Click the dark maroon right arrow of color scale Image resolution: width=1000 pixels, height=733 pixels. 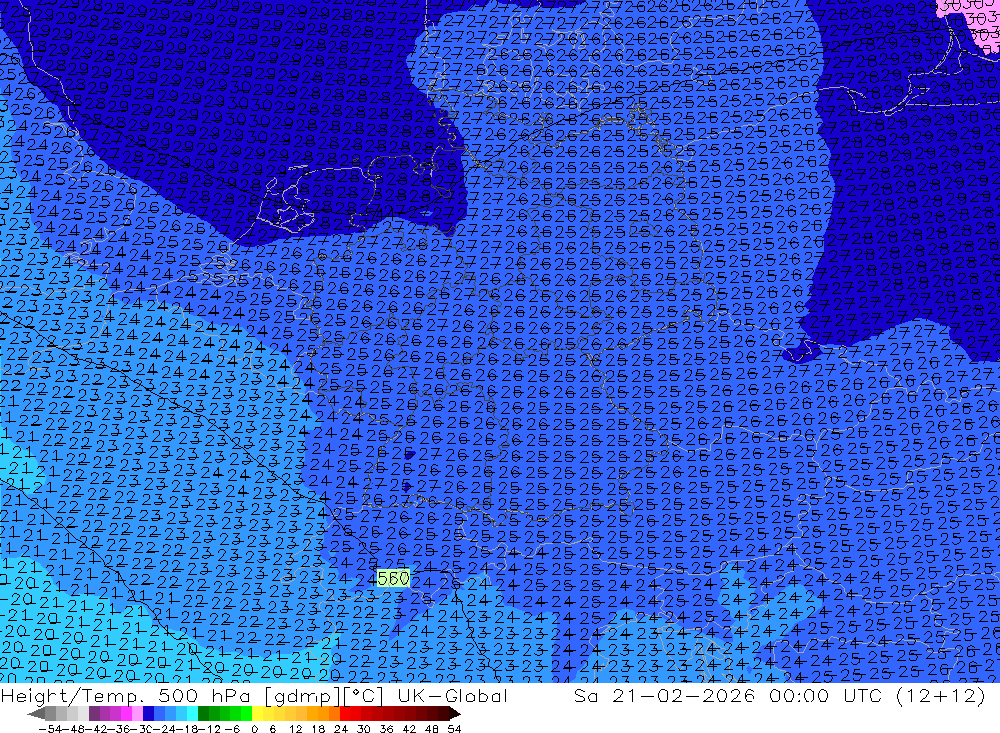tap(453, 714)
